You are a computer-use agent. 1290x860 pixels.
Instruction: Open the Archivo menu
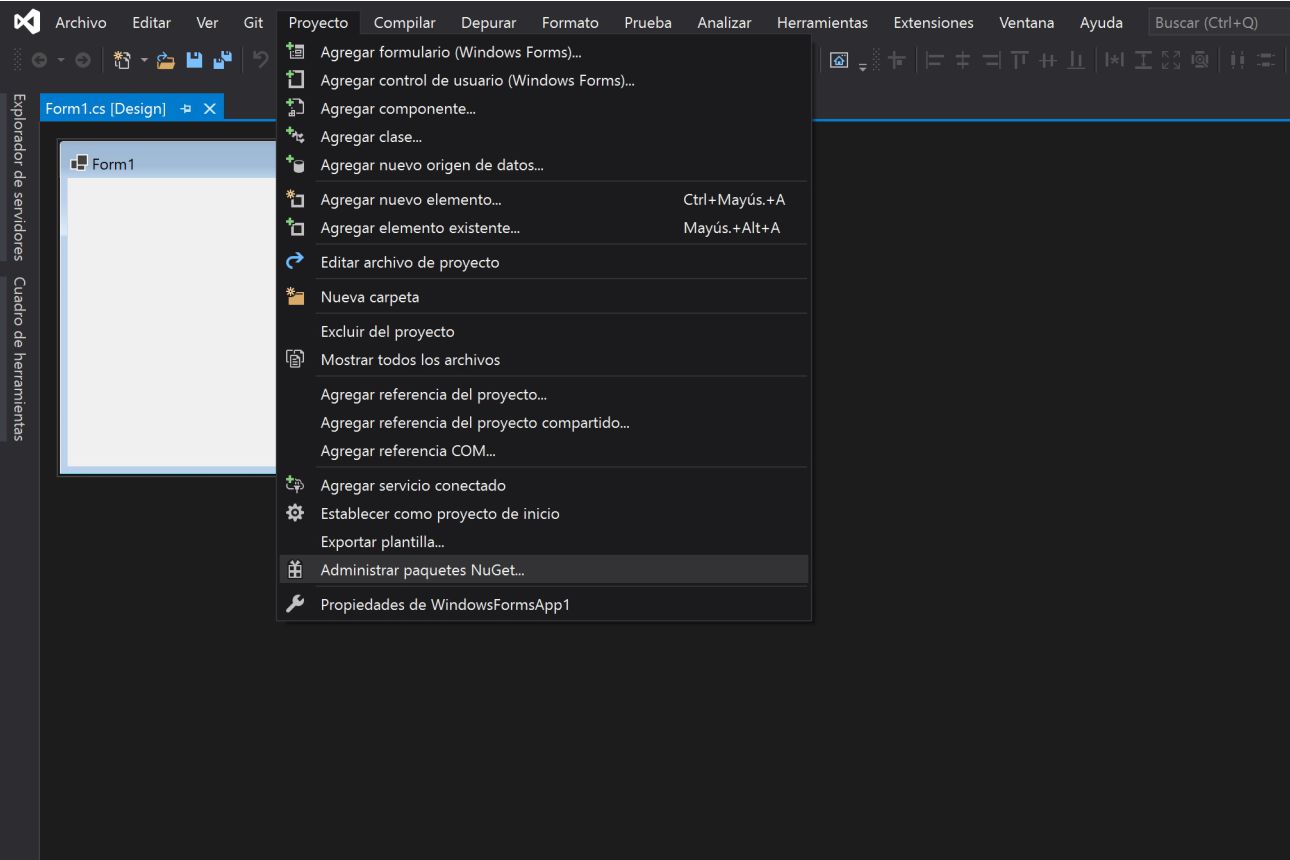coord(81,23)
